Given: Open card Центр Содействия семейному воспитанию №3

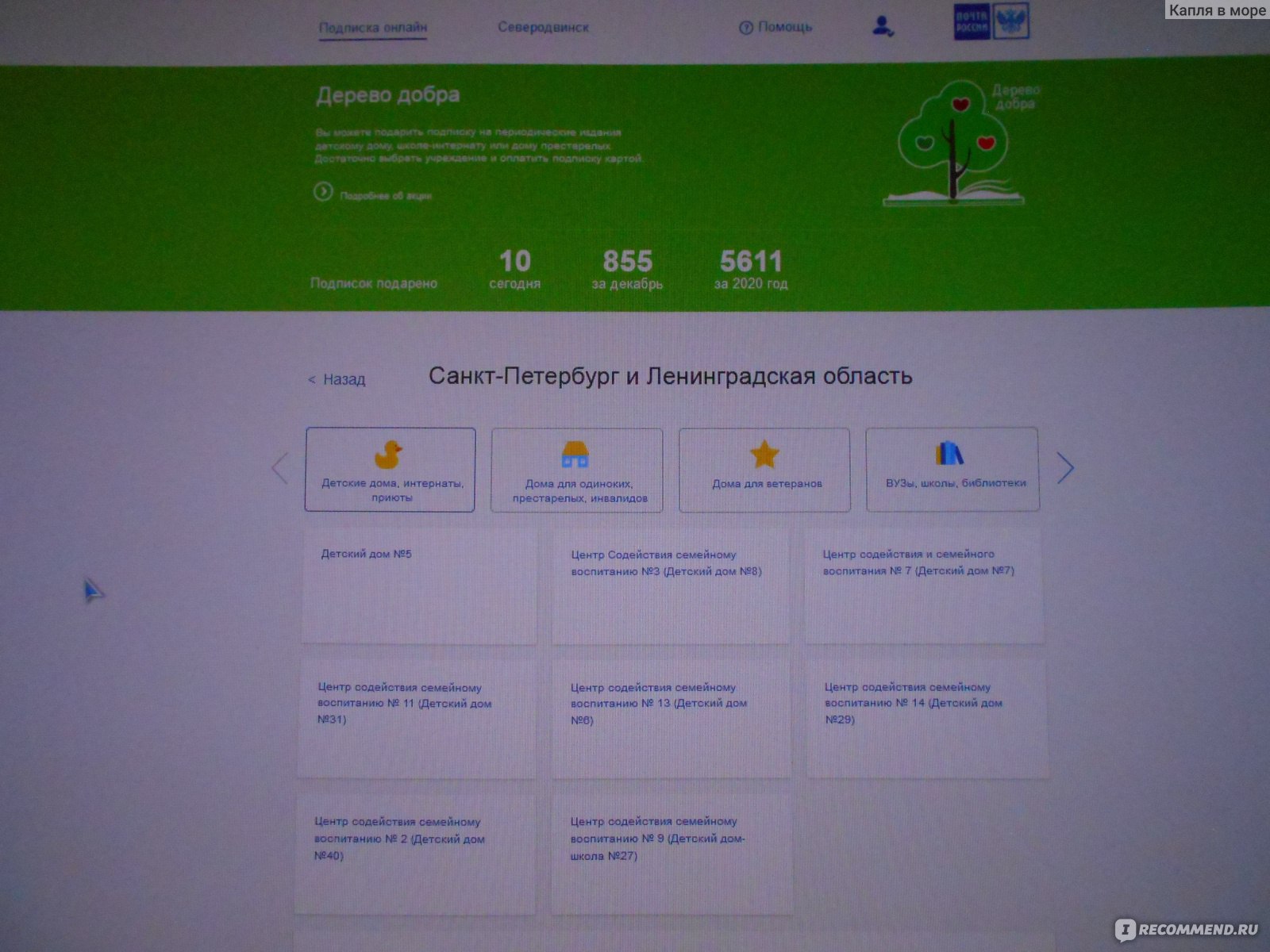Looking at the screenshot, I should point(672,585).
